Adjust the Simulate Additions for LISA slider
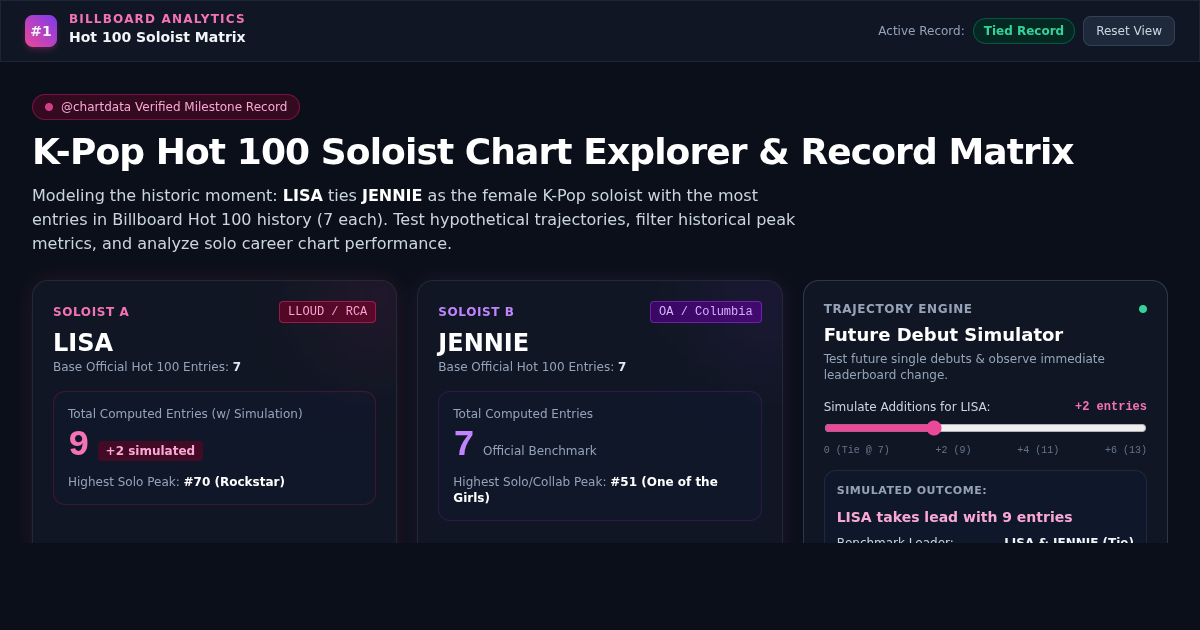 [985, 428]
